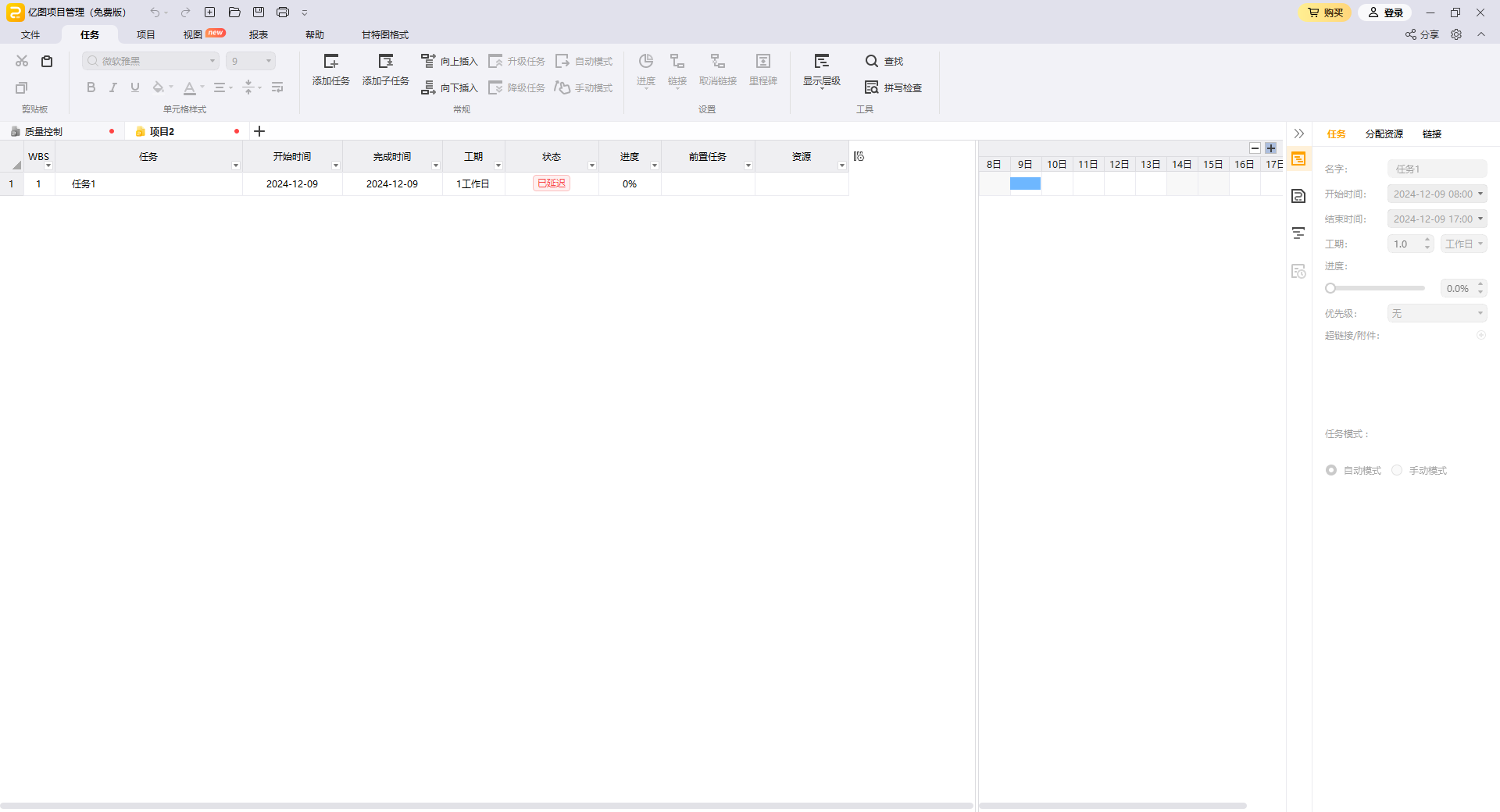The image size is (1500, 812).
Task: Click the text wrap icon
Action: 277,87
